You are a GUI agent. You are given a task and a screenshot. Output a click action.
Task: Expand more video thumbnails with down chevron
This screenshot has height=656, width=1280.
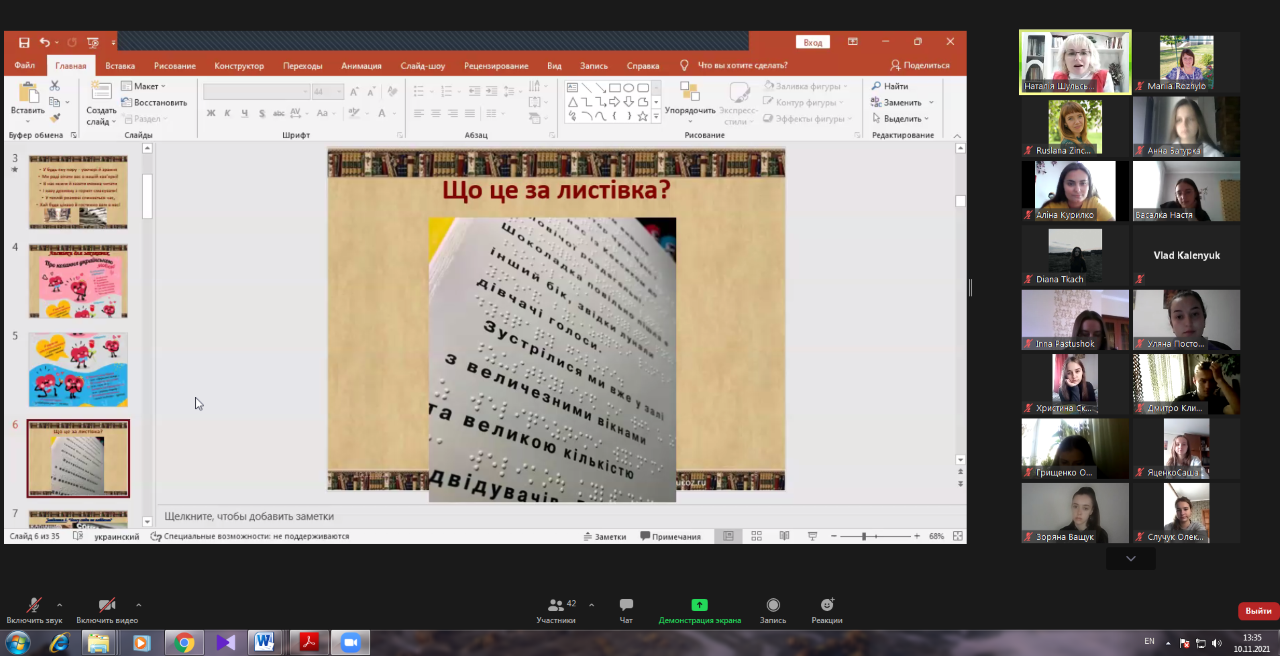[1130, 559]
